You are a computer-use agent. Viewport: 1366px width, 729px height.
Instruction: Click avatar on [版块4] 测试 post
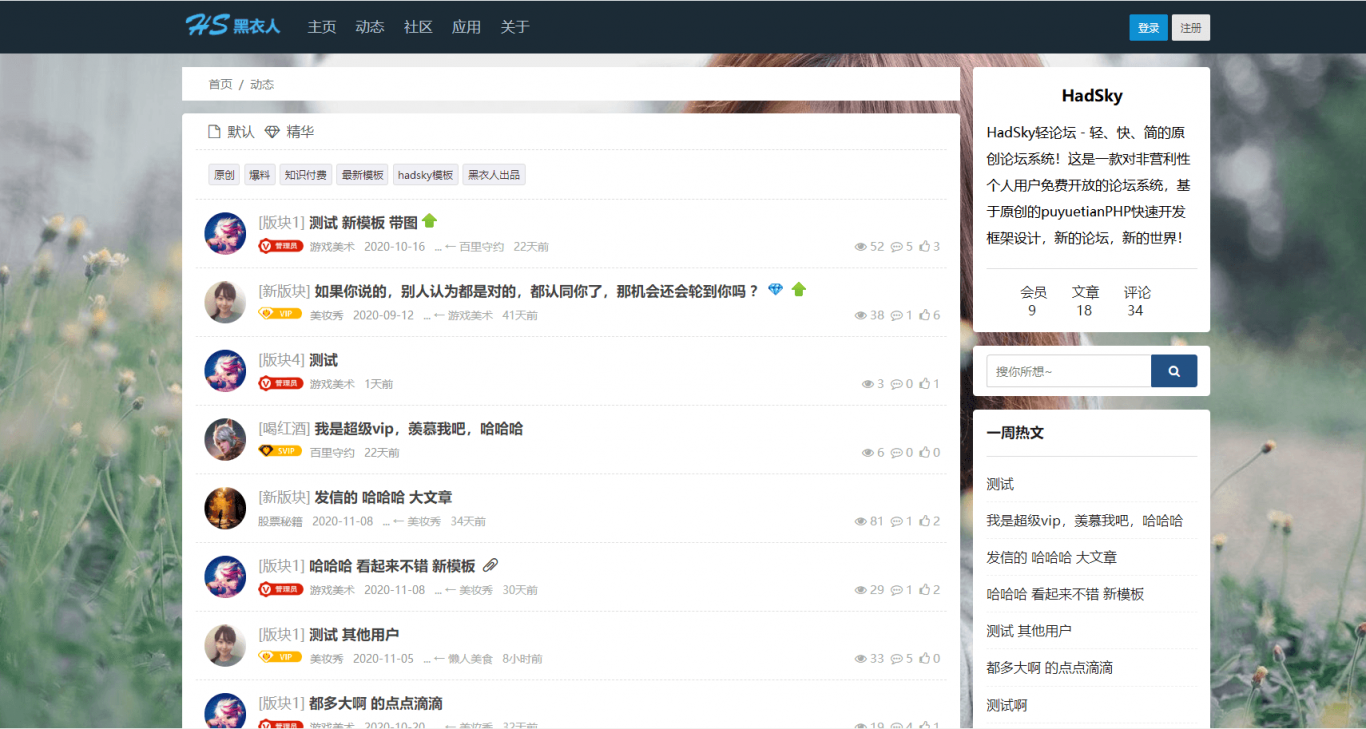(225, 370)
